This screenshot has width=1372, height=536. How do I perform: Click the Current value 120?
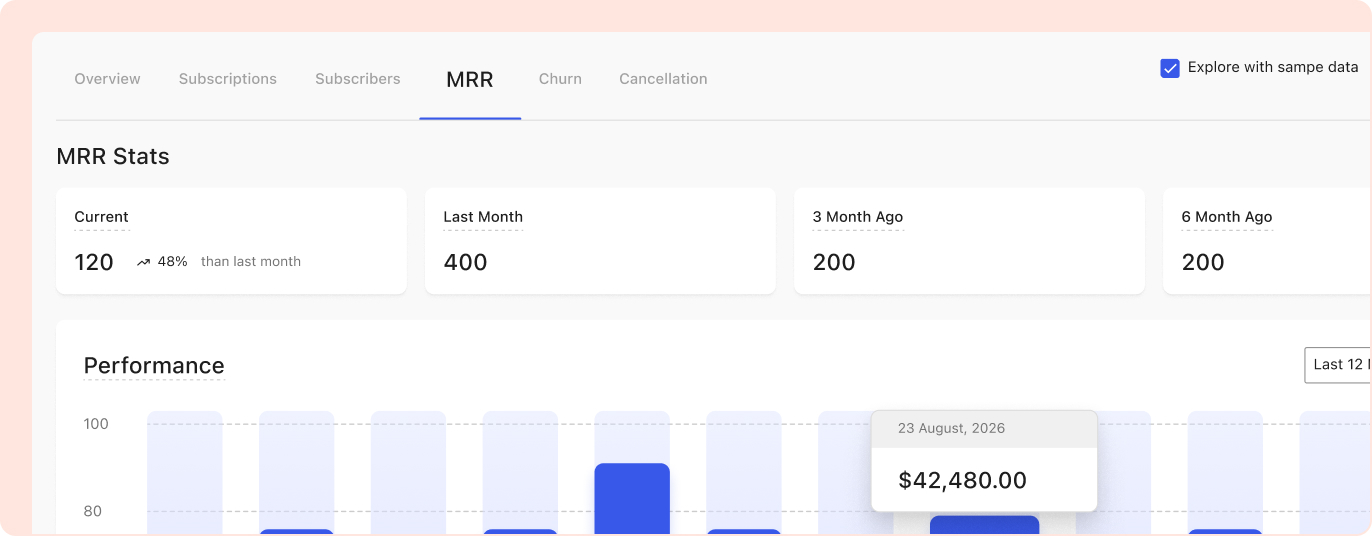94,262
